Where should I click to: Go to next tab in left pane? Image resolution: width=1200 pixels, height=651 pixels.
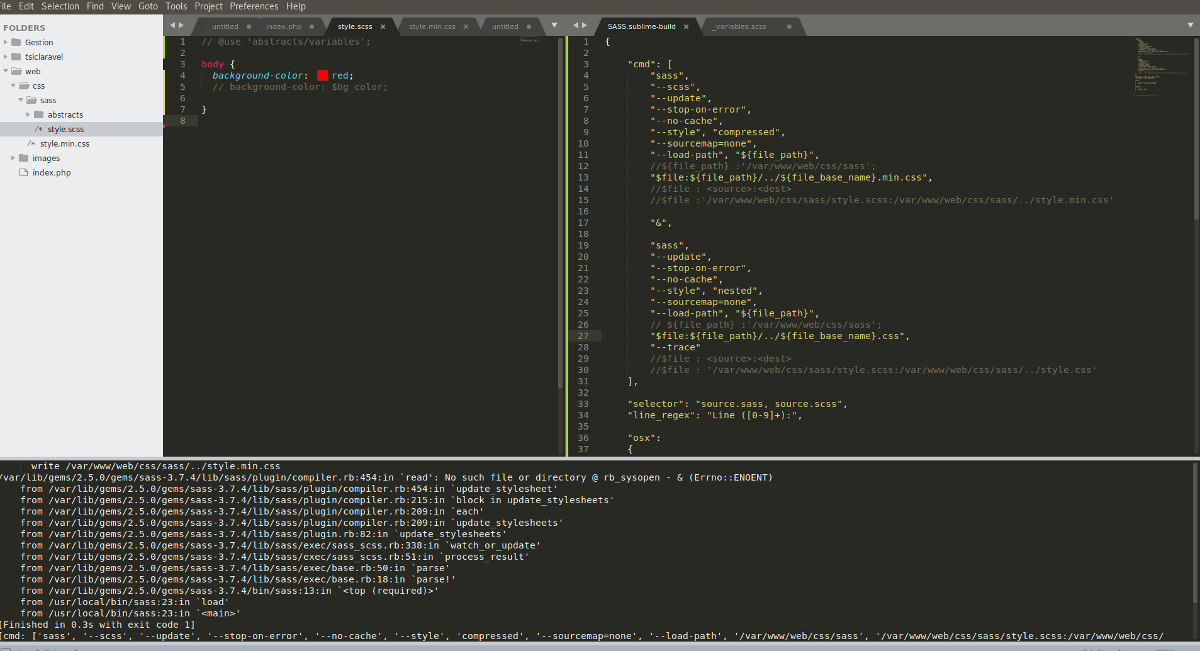coord(181,24)
